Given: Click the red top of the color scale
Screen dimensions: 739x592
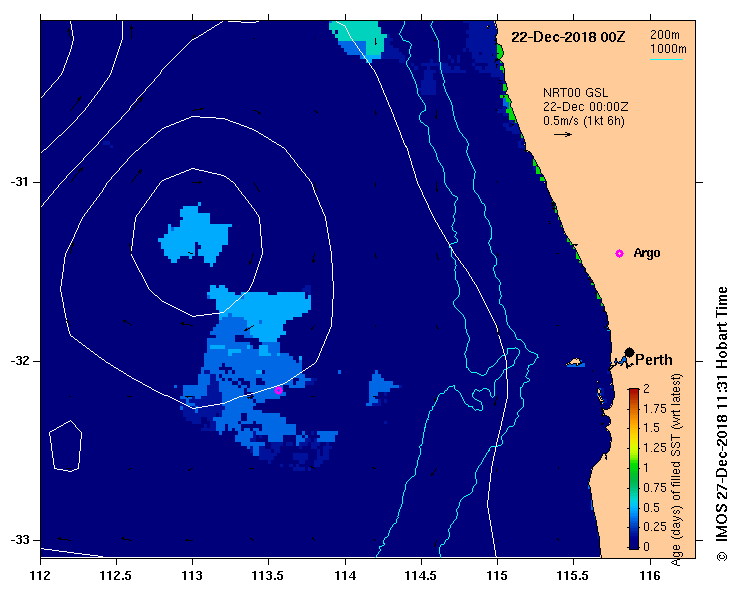Looking at the screenshot, I should coord(634,391).
